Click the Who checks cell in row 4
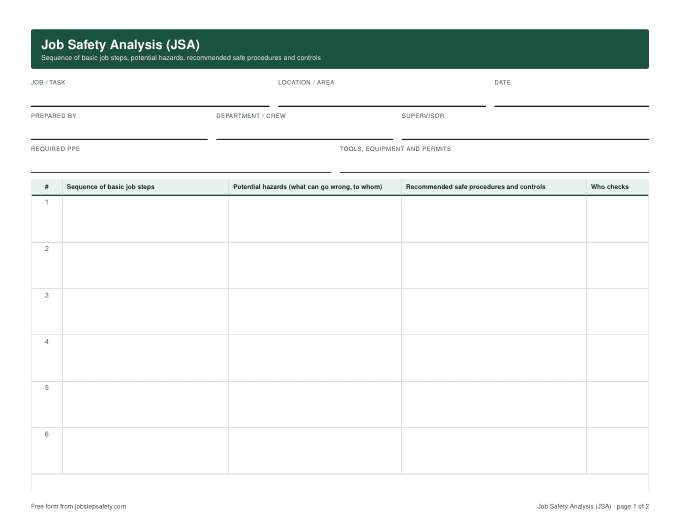The image size is (680, 526). point(618,358)
